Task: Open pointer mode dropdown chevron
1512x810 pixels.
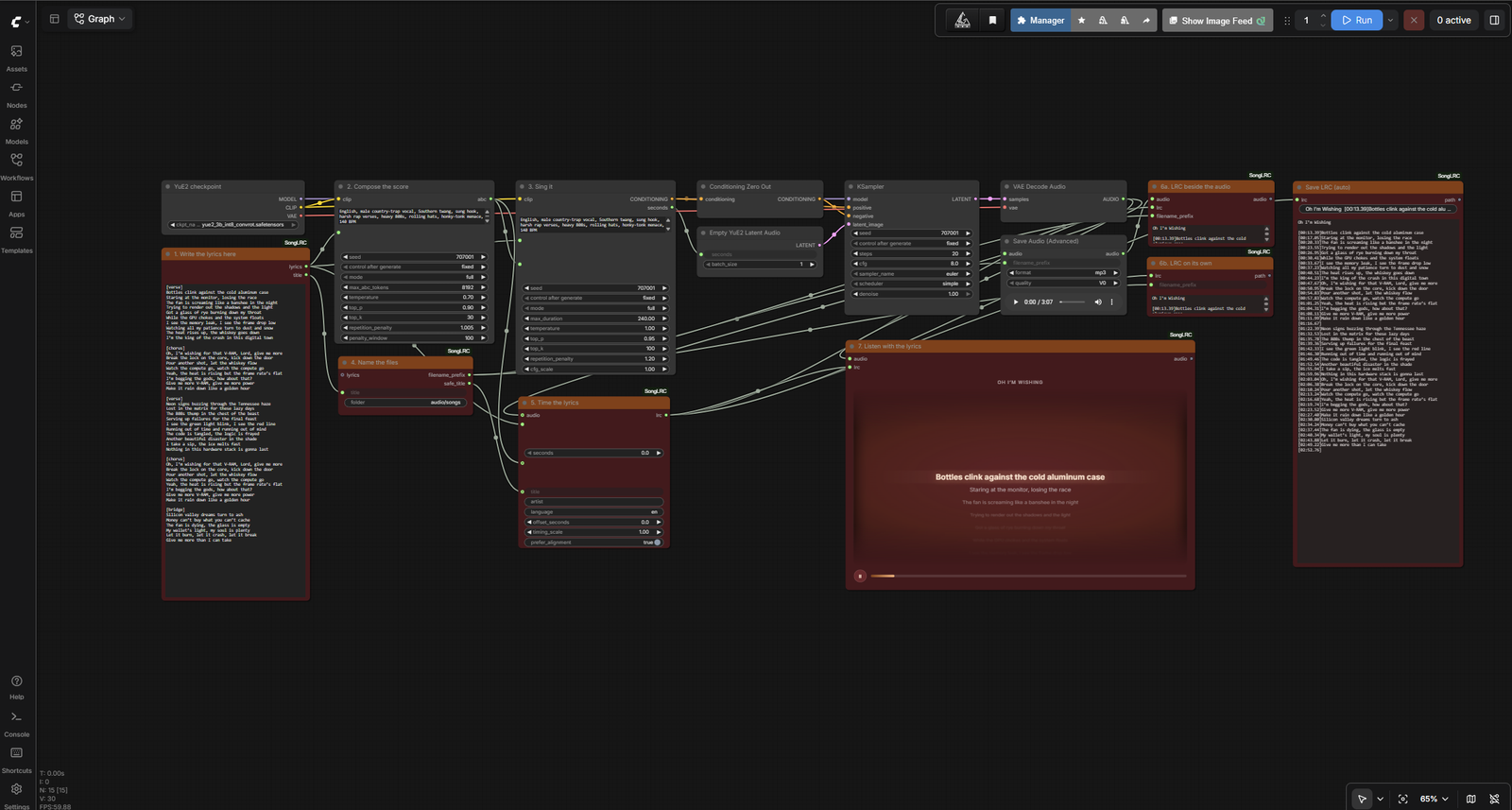Action: click(1380, 799)
